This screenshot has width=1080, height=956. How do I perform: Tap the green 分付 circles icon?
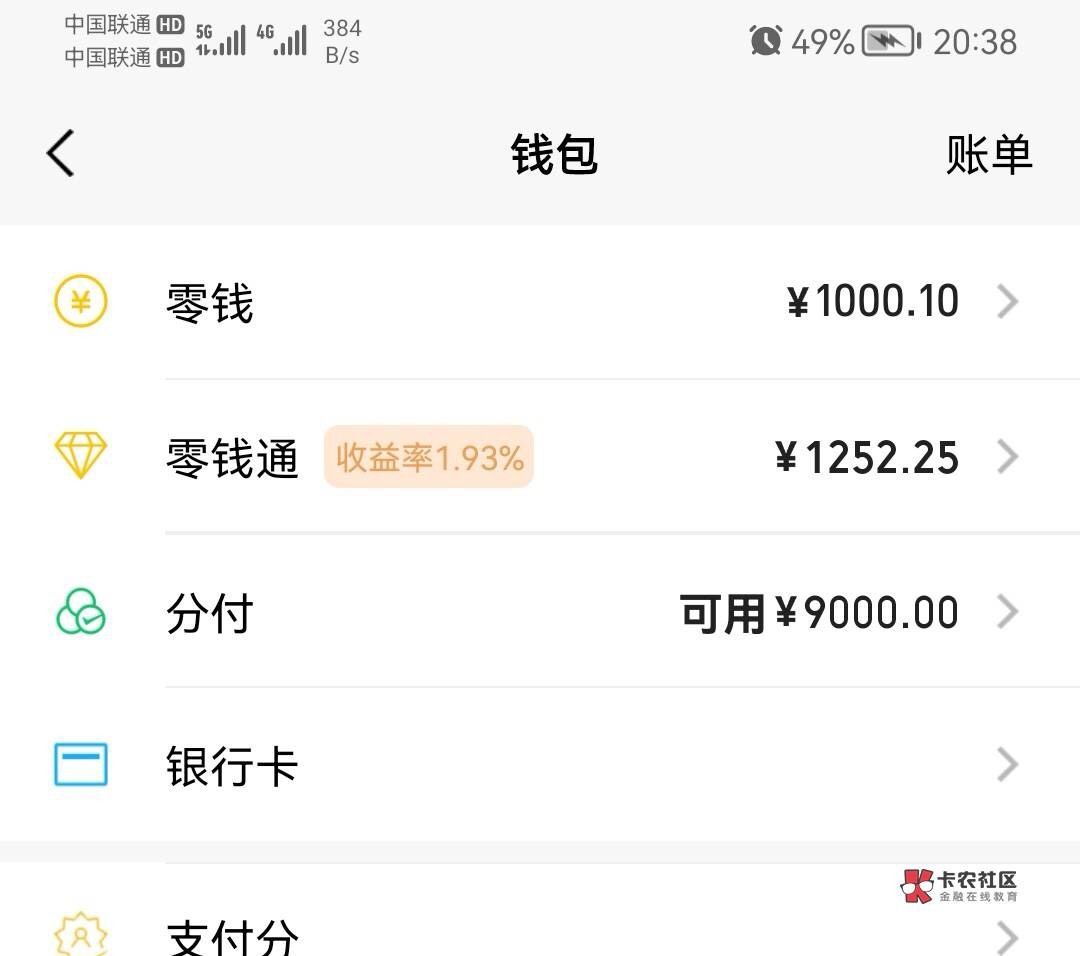tap(80, 612)
